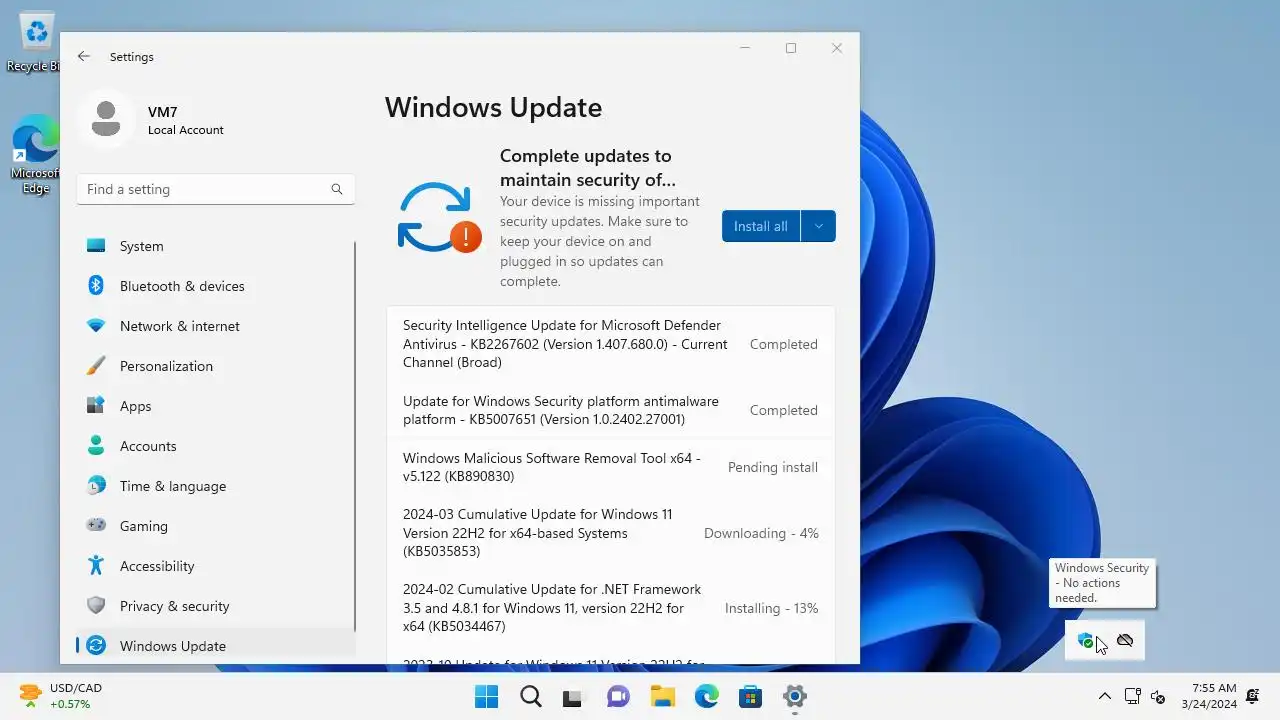Expand the Install all dropdown arrow

pos(818,226)
